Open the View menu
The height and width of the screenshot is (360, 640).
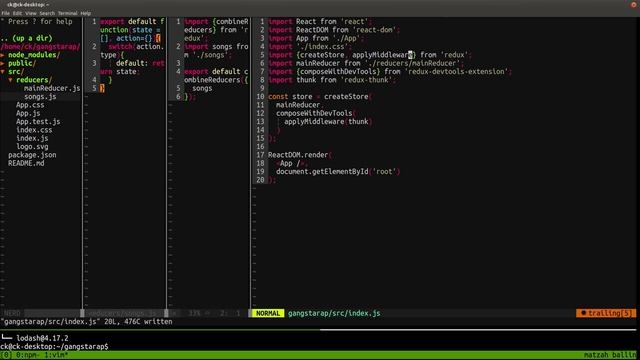[x=31, y=13]
